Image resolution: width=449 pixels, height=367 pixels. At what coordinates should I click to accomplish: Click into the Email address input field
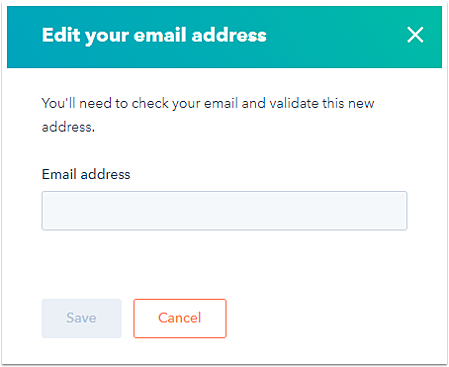coord(224,211)
